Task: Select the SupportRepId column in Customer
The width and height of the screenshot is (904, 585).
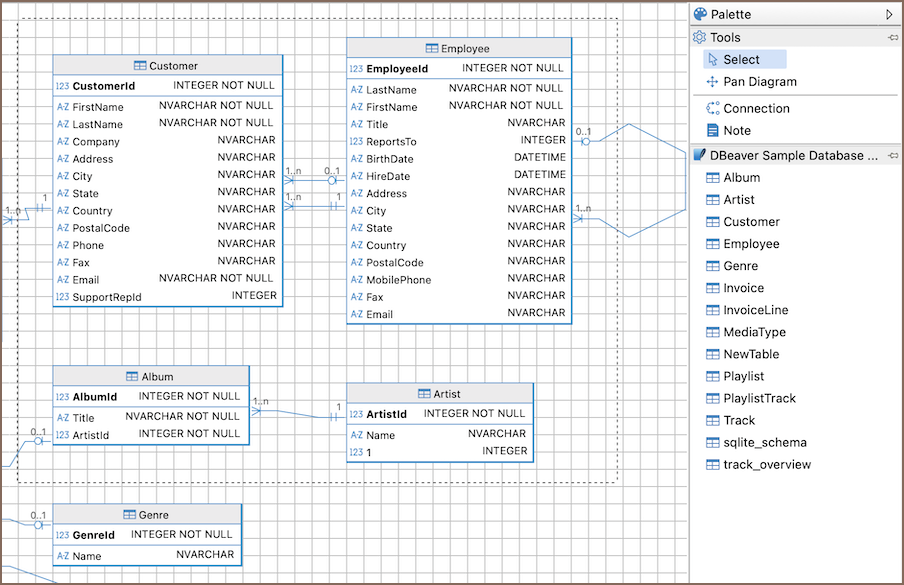Action: (107, 297)
